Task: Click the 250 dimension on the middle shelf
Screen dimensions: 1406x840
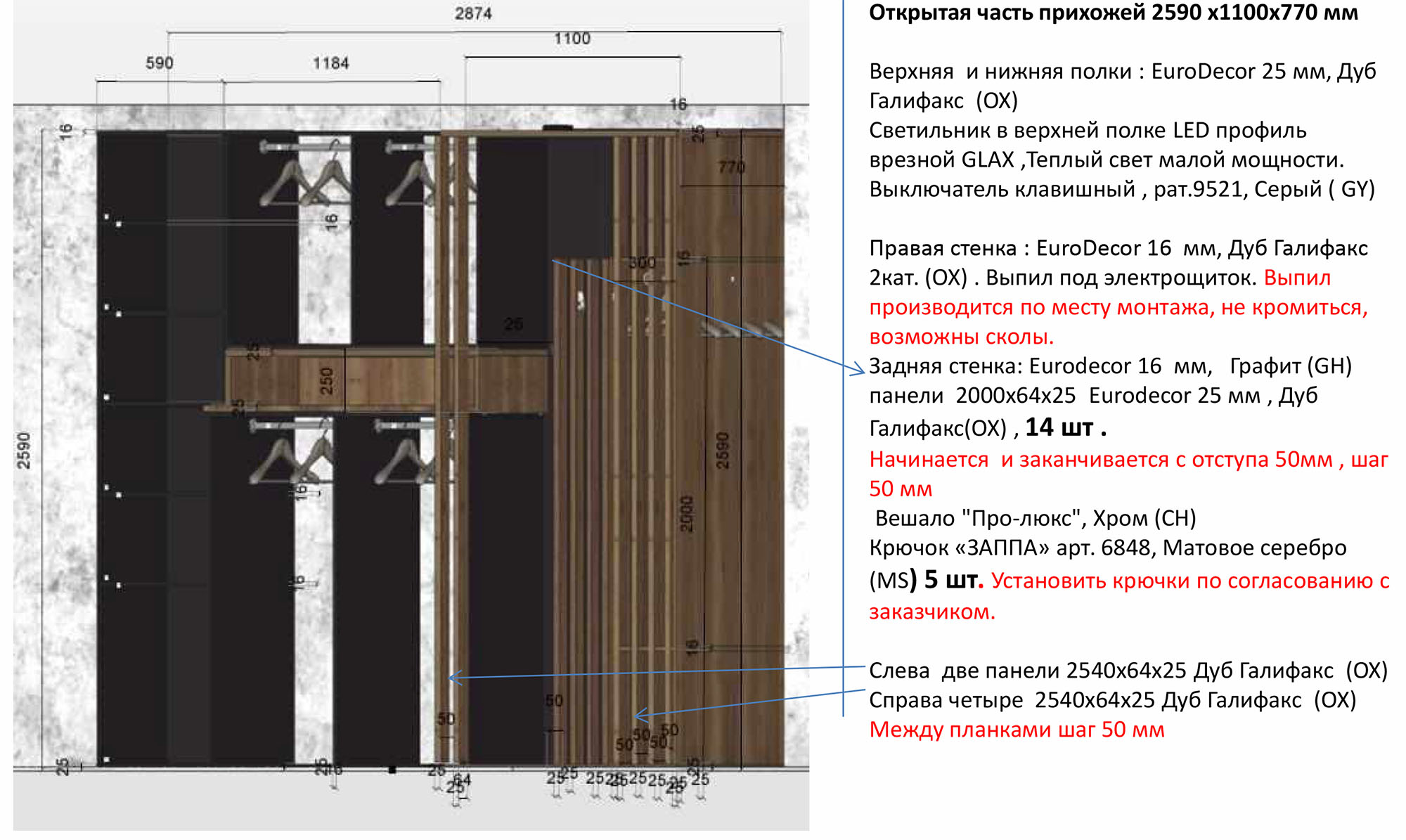Action: point(326,380)
